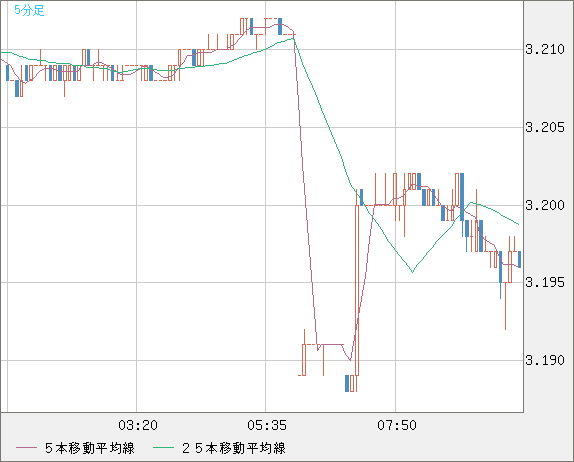Click the 03:20 time axis label
This screenshot has height=462, width=574.
click(138, 425)
